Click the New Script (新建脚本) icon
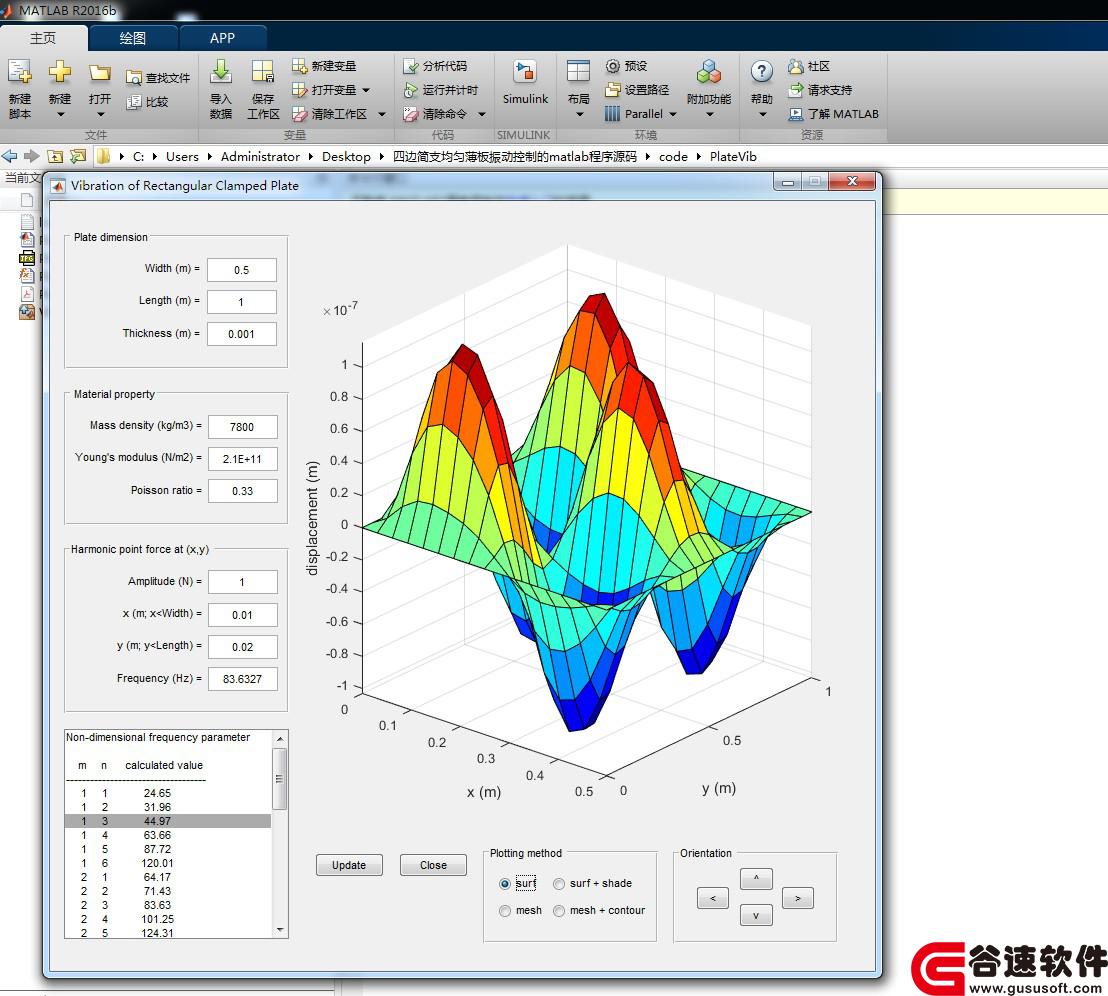Image resolution: width=1108 pixels, height=996 pixels. (x=20, y=71)
